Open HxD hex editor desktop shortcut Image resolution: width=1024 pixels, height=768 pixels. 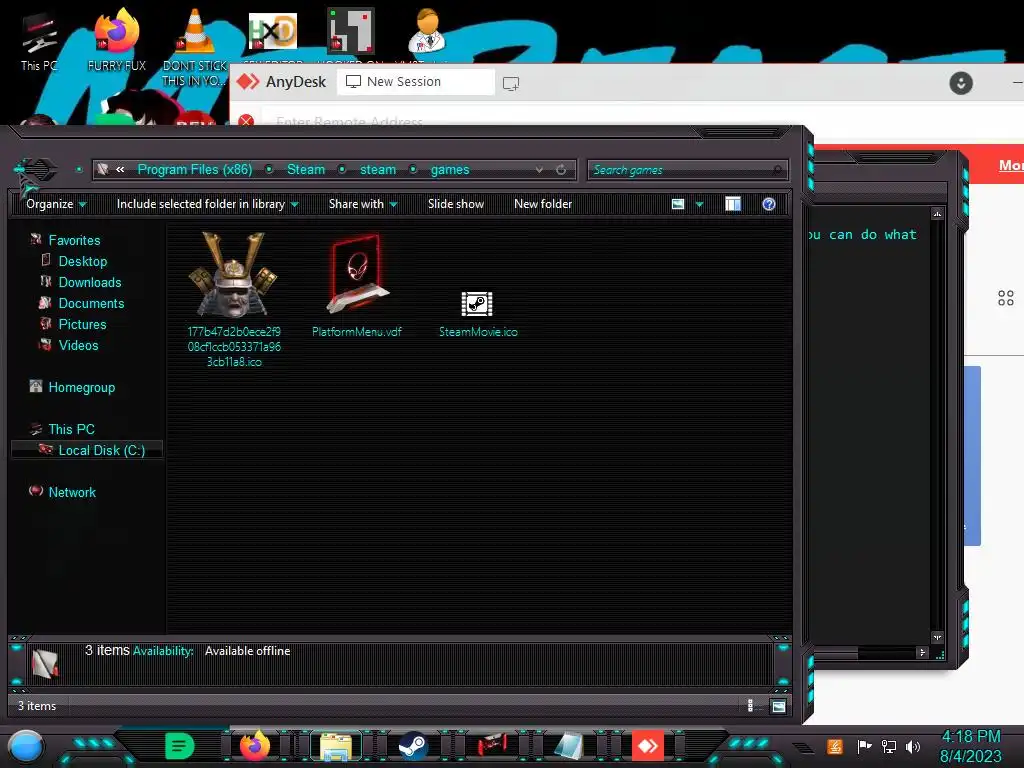(273, 33)
